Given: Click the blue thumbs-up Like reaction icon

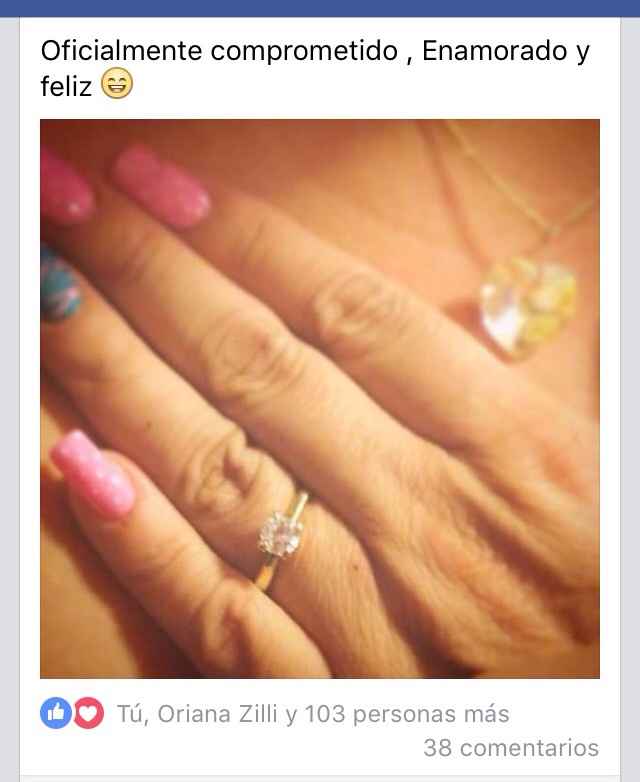Looking at the screenshot, I should coord(55,713).
